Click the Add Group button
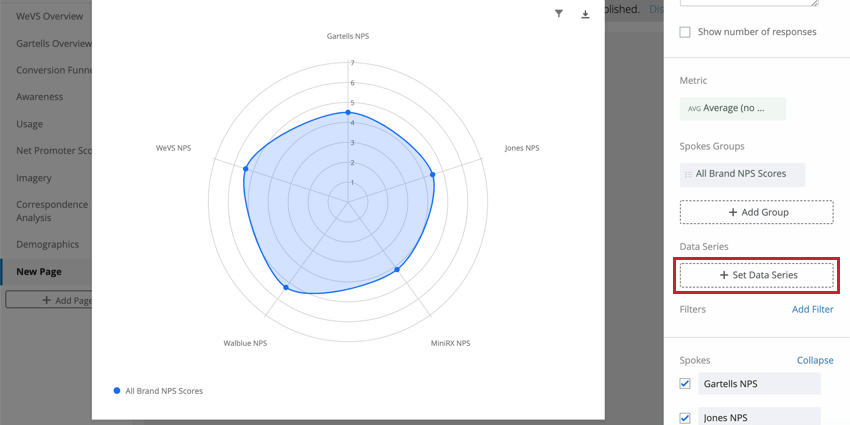Viewport: 850px width, 425px height. 756,212
